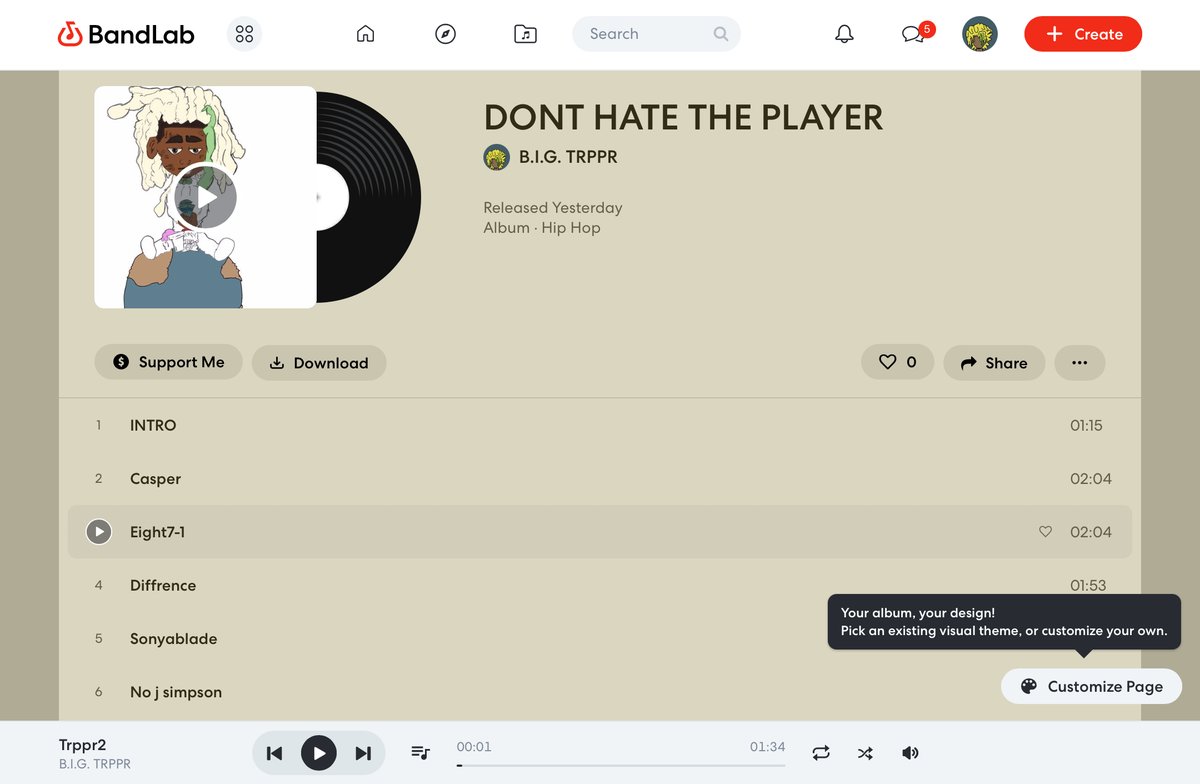The image size is (1200, 784).
Task: Open the play queue icon
Action: point(420,752)
